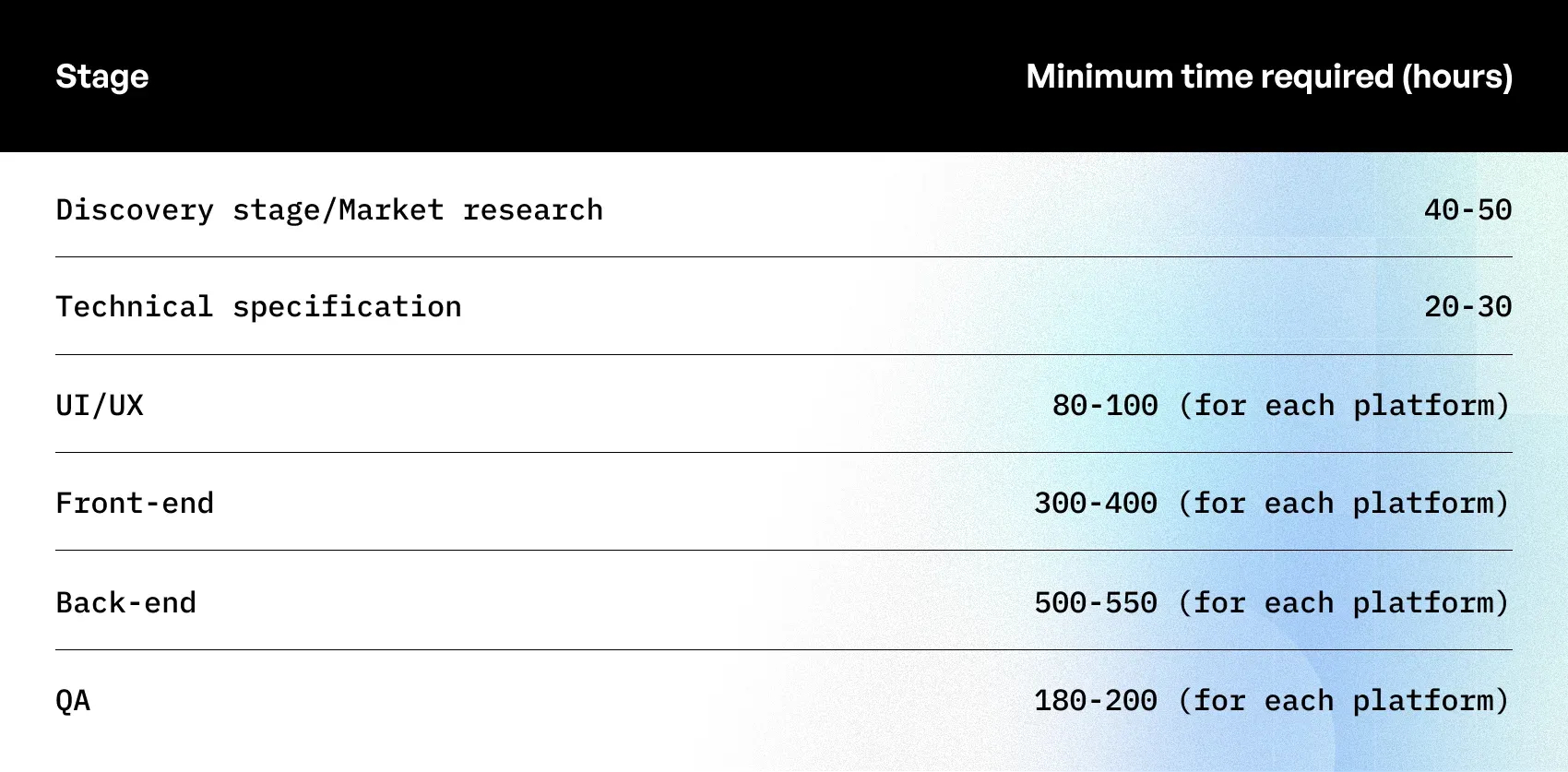Click the Stage column header

click(x=101, y=77)
